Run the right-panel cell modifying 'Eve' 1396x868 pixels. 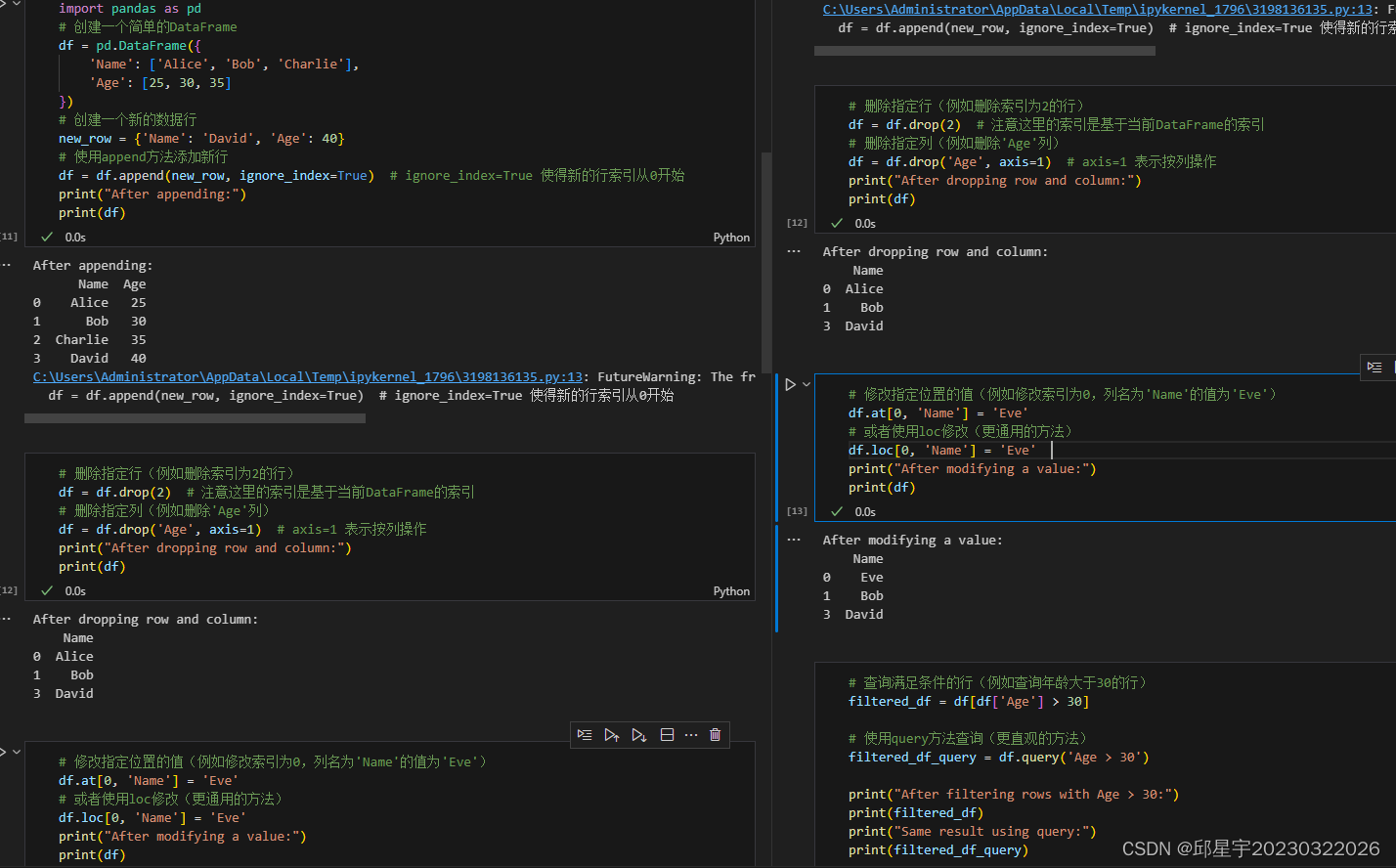[x=790, y=385]
